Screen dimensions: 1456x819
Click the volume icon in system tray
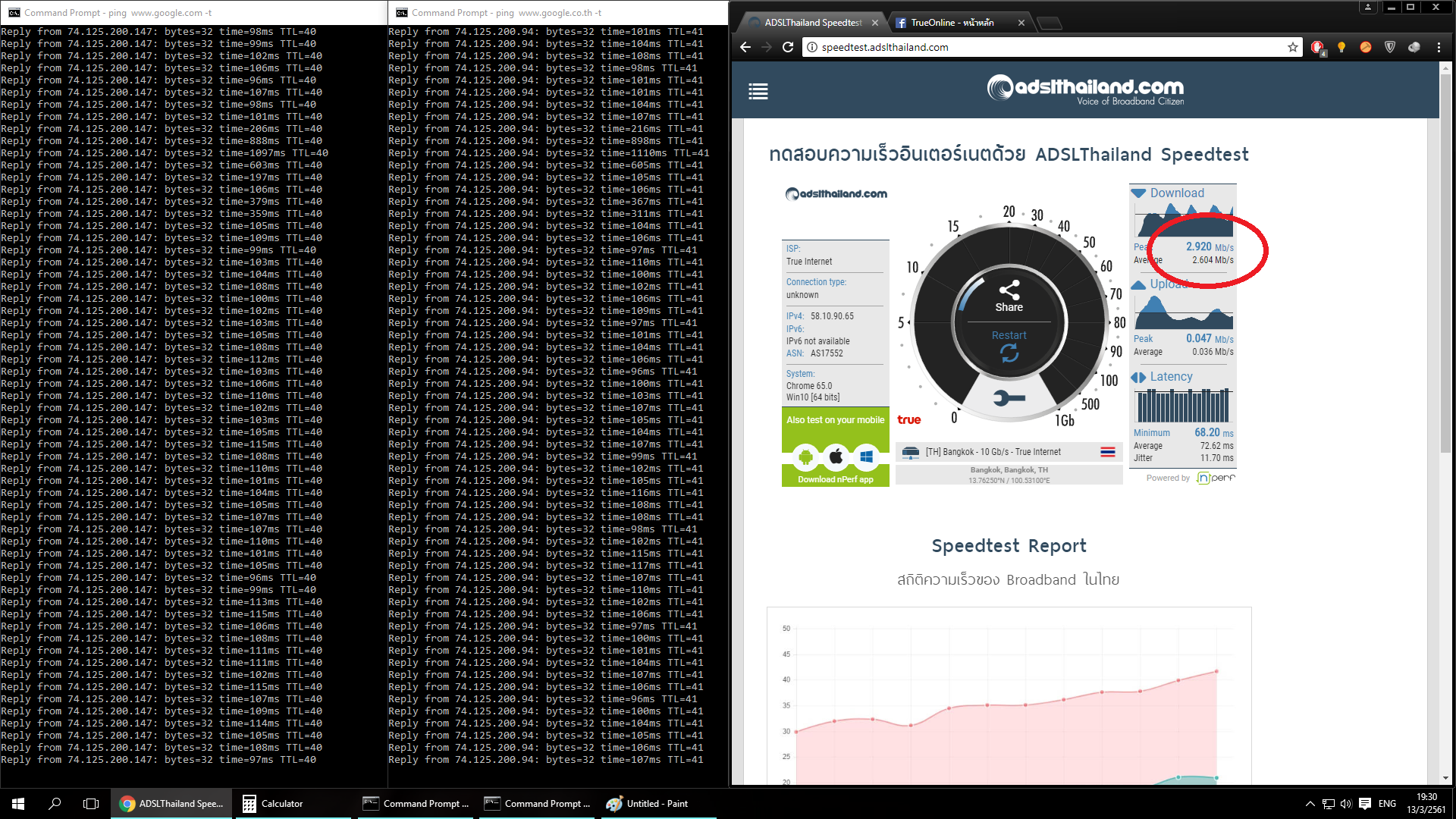click(1346, 804)
